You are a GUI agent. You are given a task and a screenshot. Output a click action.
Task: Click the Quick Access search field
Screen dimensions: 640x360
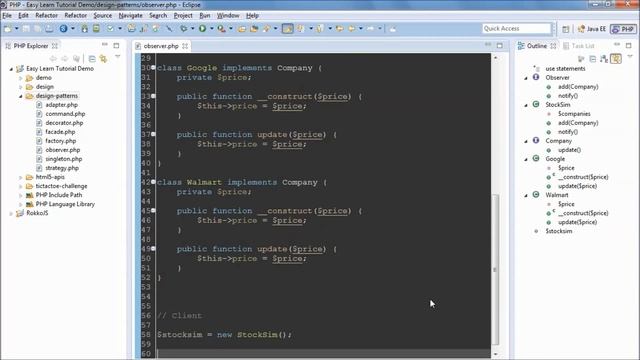point(516,29)
